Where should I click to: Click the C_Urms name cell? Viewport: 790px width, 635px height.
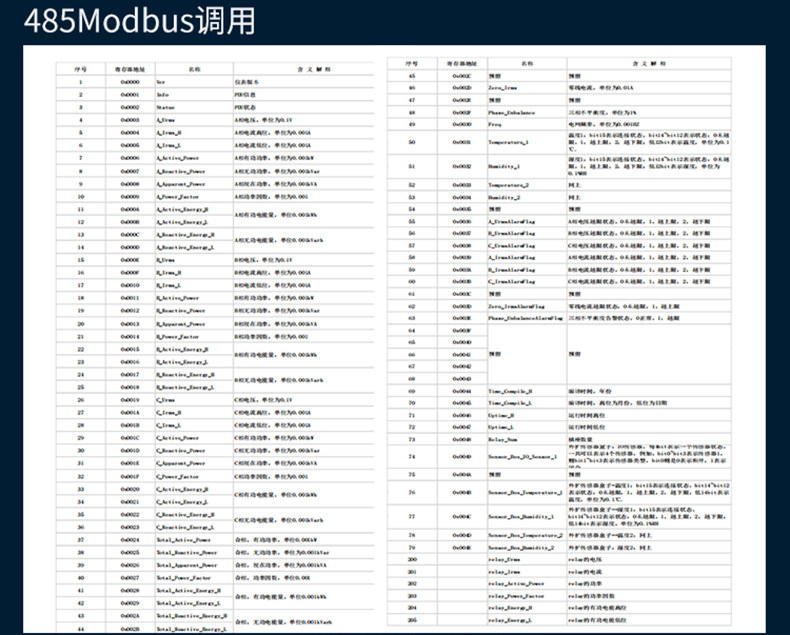click(x=167, y=400)
